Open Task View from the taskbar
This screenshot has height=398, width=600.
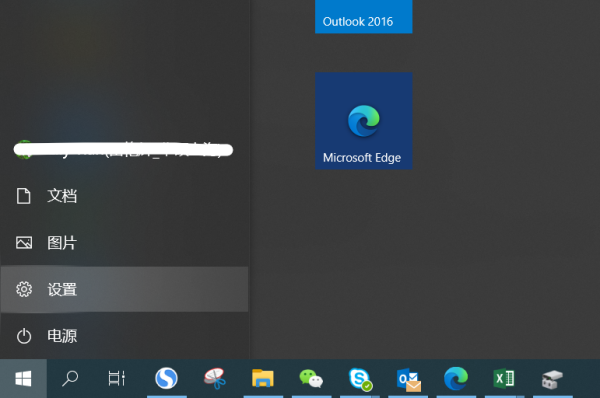tap(117, 378)
